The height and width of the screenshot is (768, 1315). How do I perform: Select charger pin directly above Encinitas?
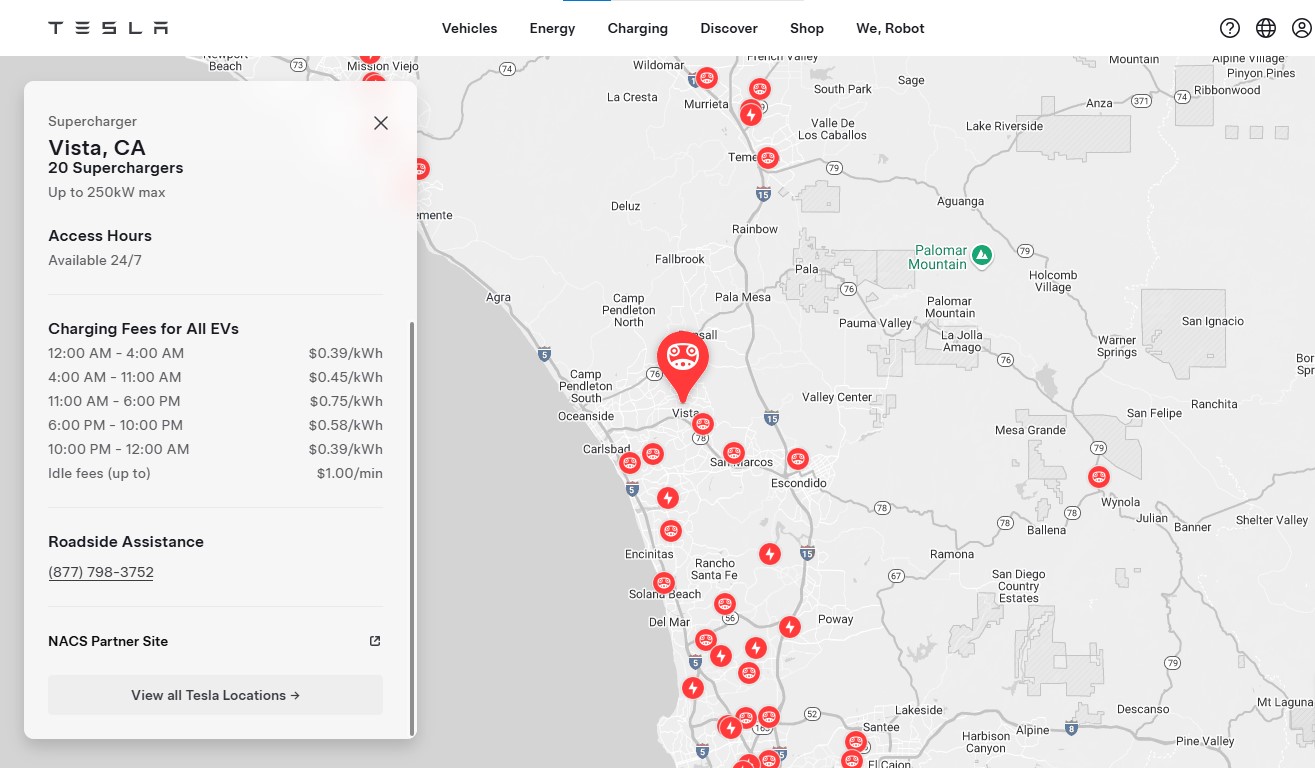coord(670,531)
